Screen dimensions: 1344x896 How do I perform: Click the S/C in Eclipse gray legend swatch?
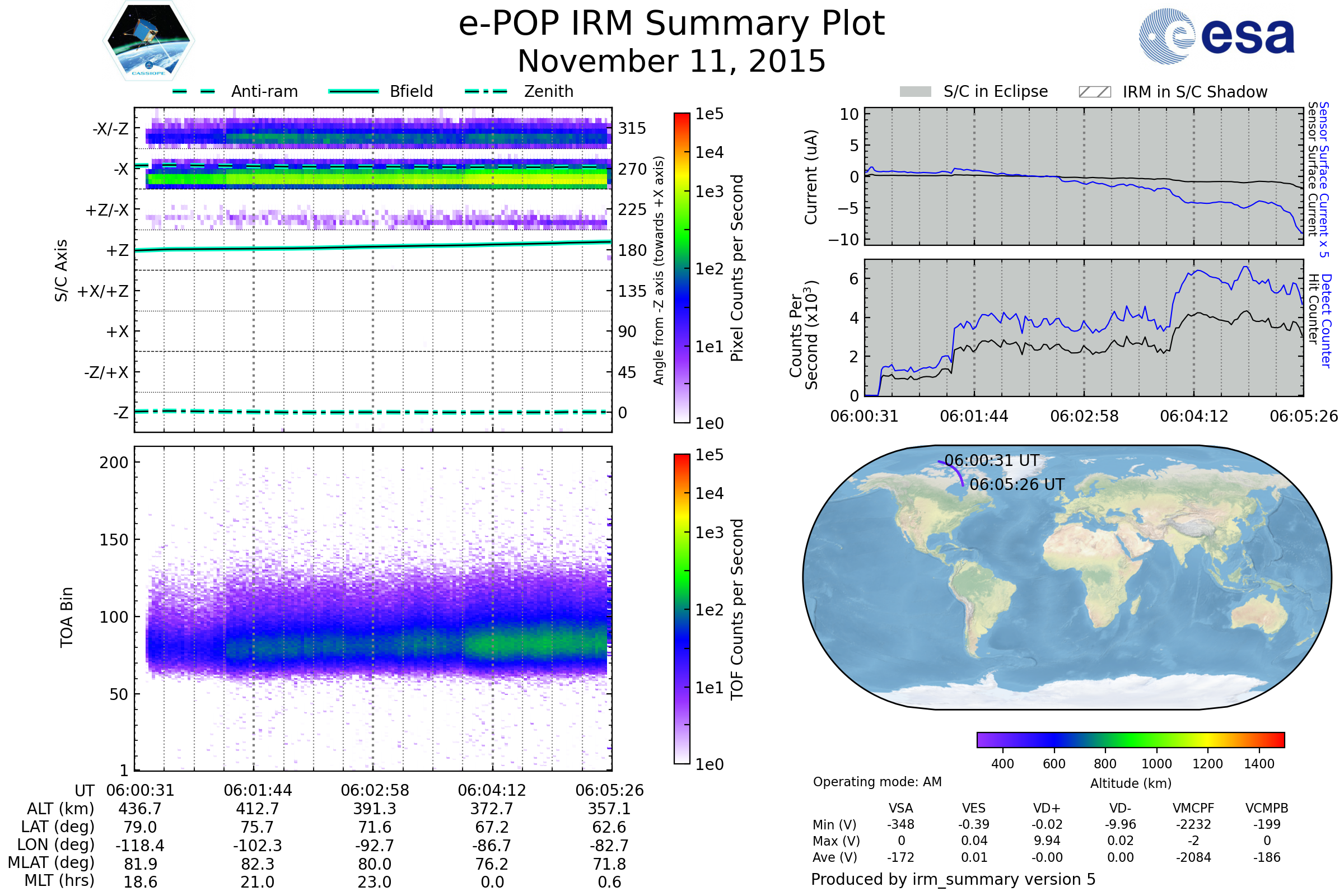click(915, 92)
